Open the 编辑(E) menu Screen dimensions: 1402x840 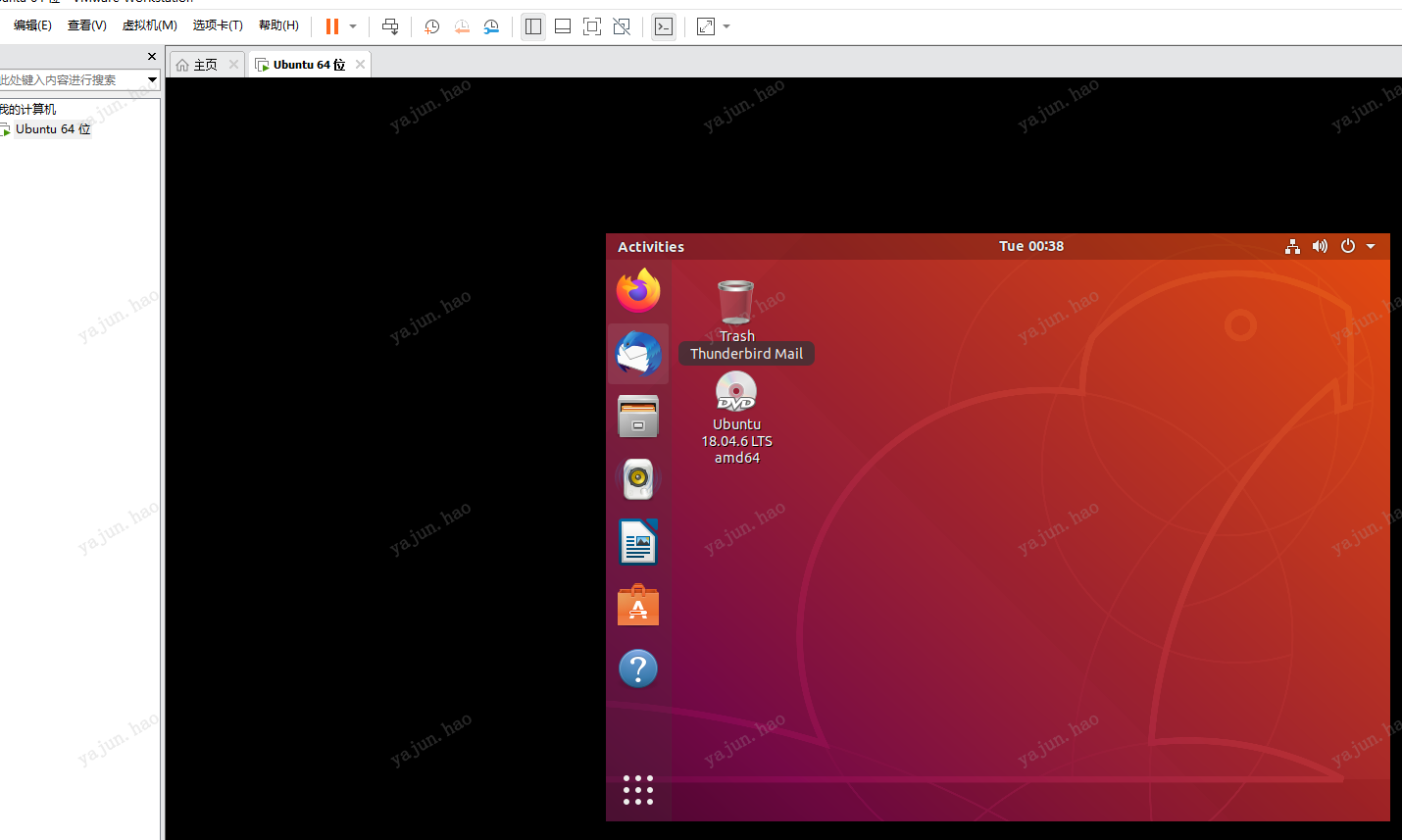point(32,25)
